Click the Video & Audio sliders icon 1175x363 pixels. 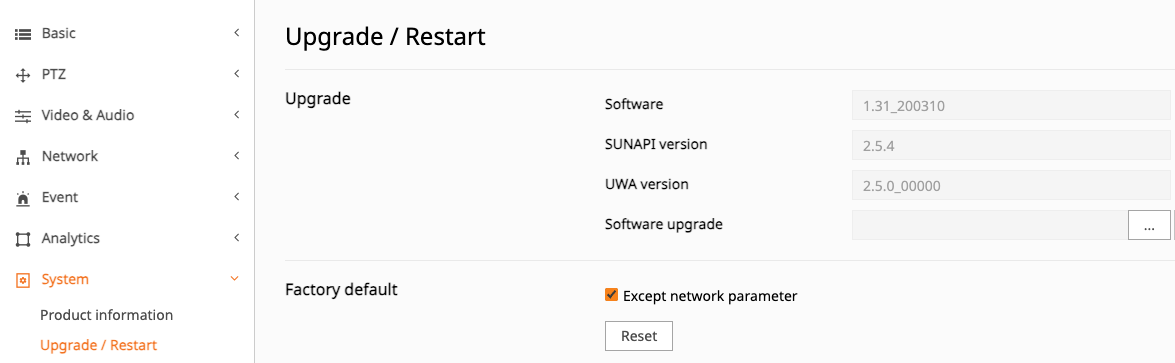click(x=22, y=116)
